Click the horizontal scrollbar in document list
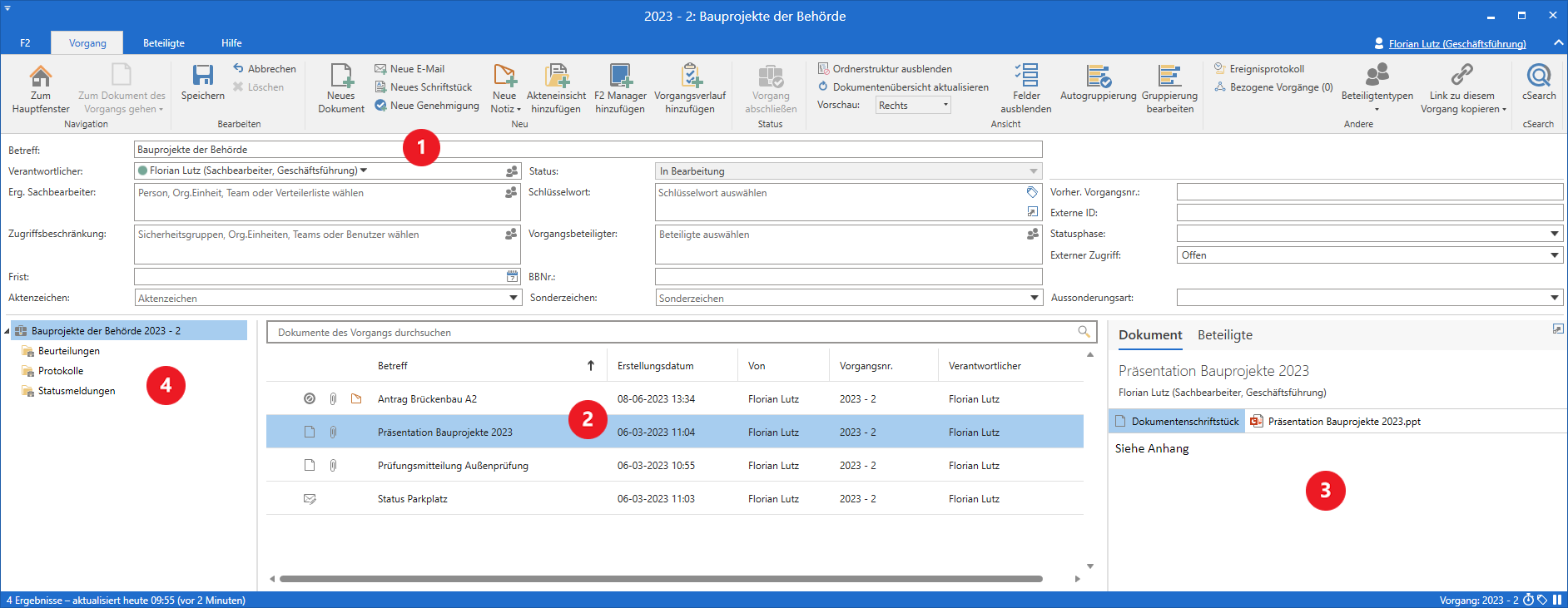1568x608 pixels. tap(661, 579)
